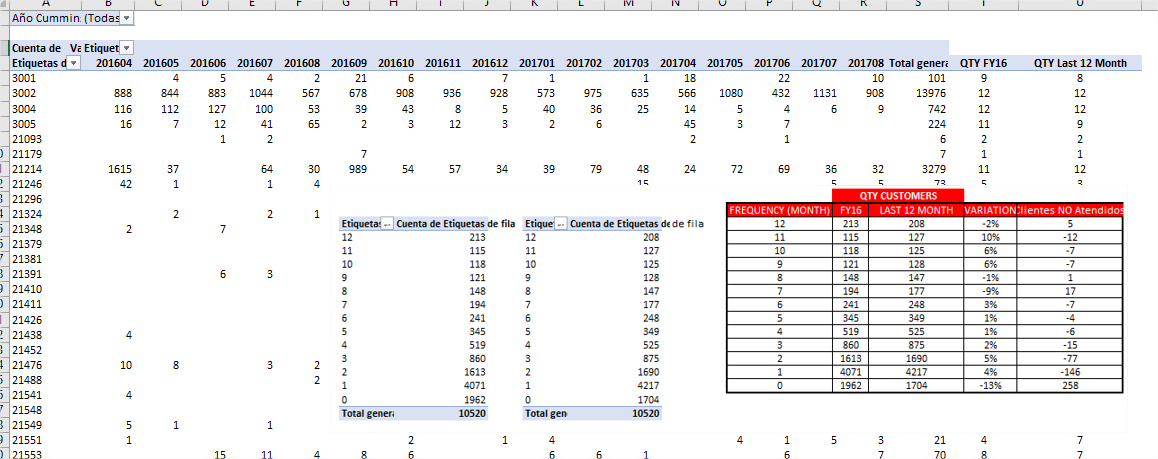Viewport: 1158px width, 459px height.
Task: Open the Etiquetas dropdown of the pivot listing 213
Action: point(388,224)
